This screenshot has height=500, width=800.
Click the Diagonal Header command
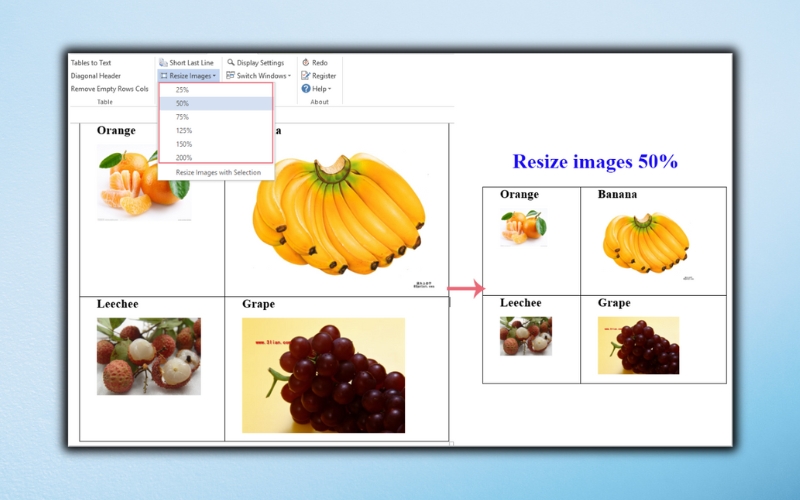96,76
